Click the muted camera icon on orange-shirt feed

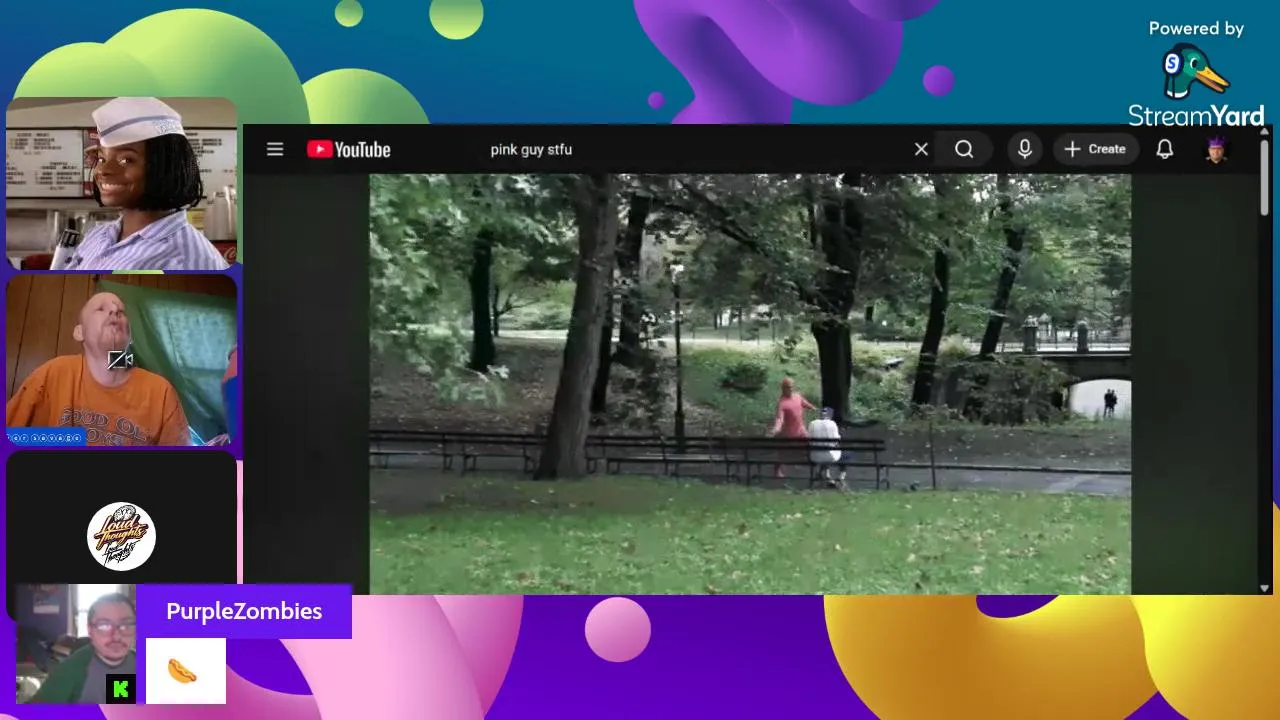tap(121, 360)
